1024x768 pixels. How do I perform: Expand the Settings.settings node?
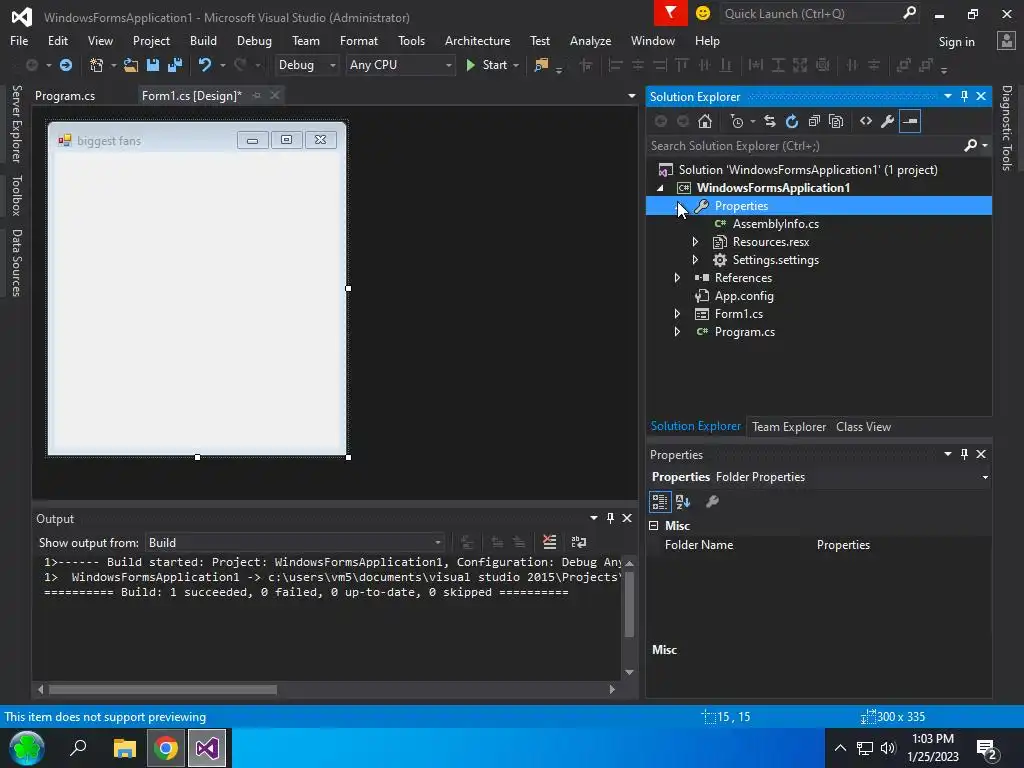(x=696, y=260)
